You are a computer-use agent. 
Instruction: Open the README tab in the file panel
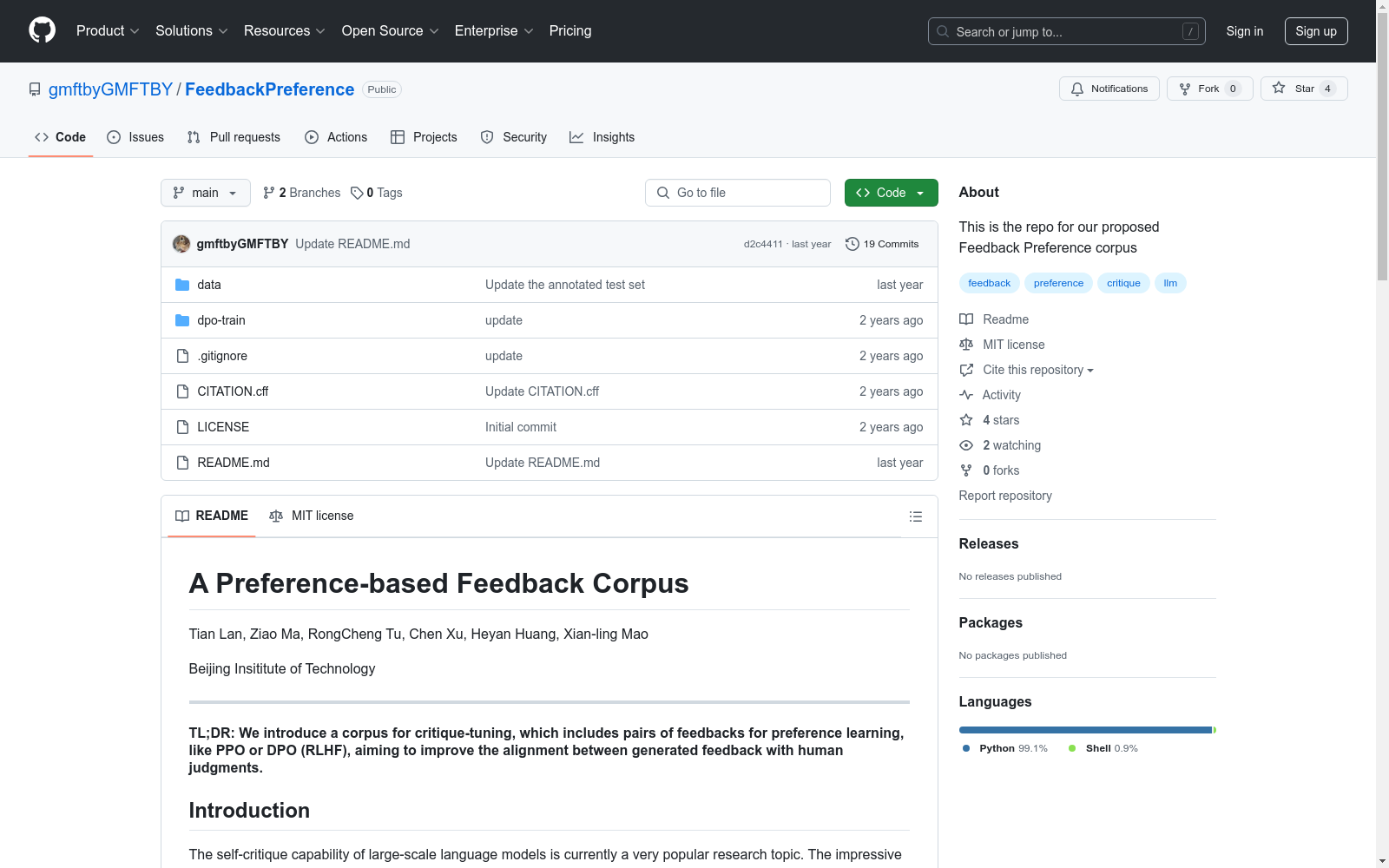[212, 516]
